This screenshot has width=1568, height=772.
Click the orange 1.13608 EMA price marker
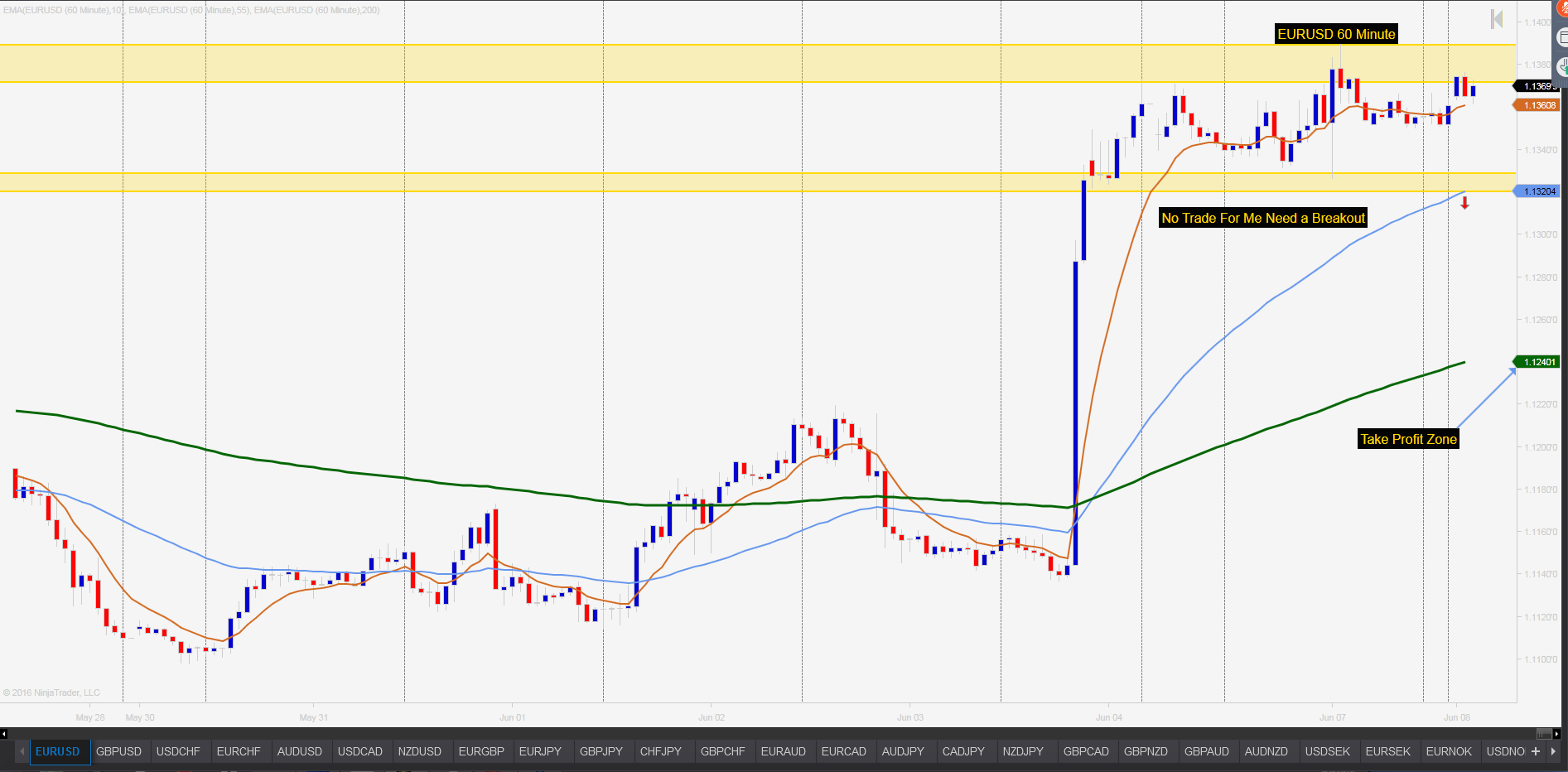pos(1537,105)
